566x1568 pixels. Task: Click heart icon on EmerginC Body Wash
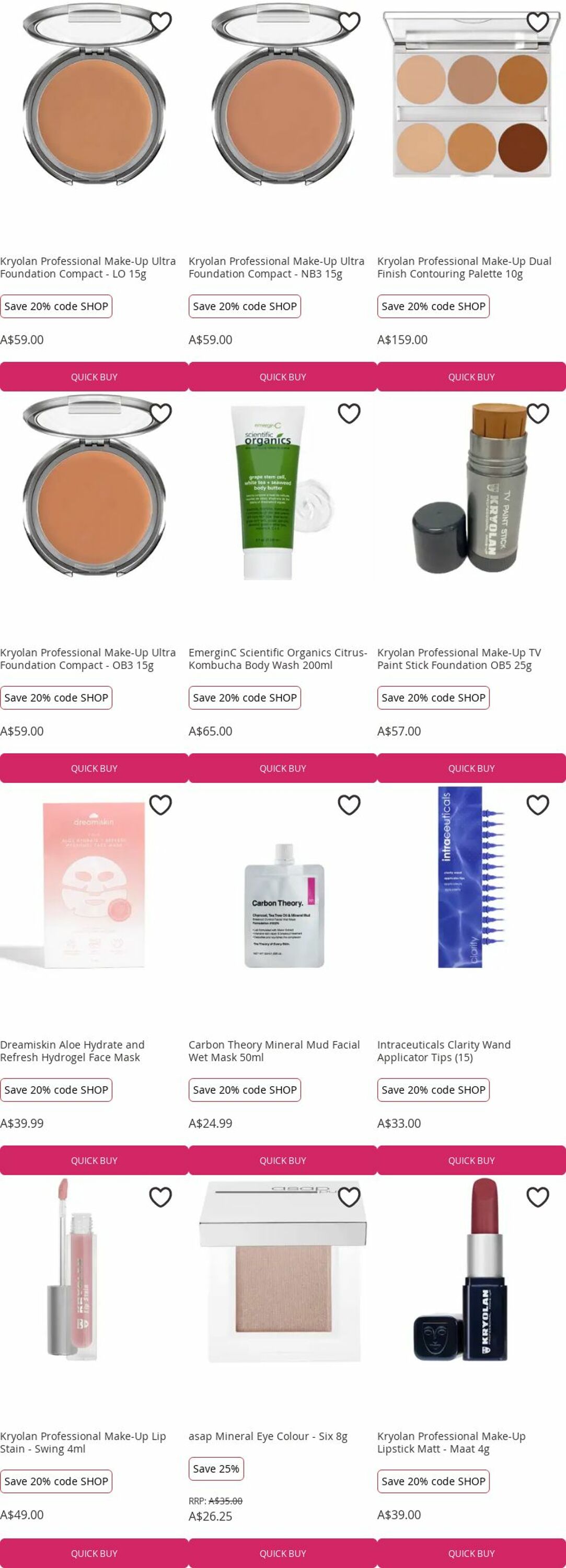click(349, 413)
